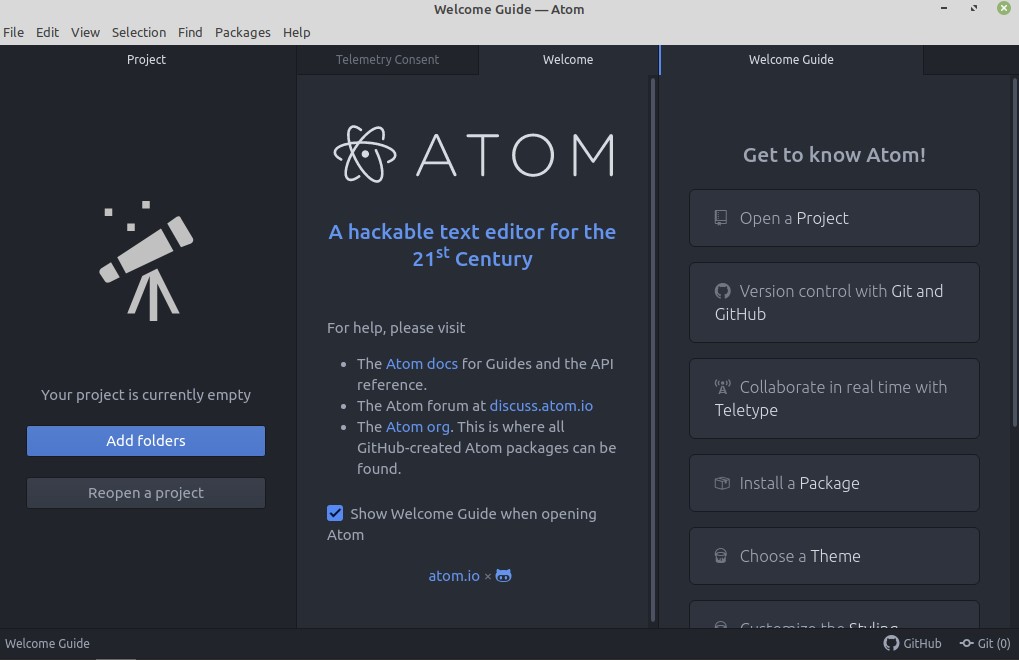Click the package icon beside Install a Package
Image resolution: width=1019 pixels, height=660 pixels.
[x=722, y=483]
